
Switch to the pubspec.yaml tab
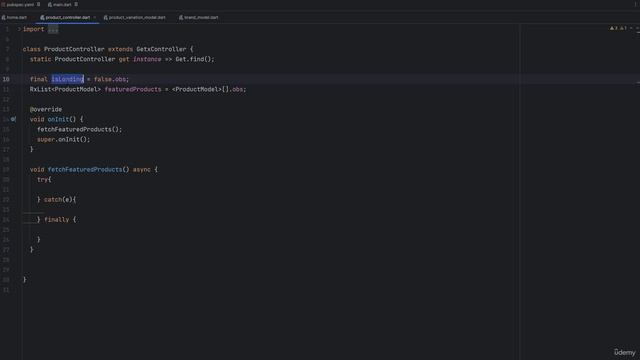point(19,4)
